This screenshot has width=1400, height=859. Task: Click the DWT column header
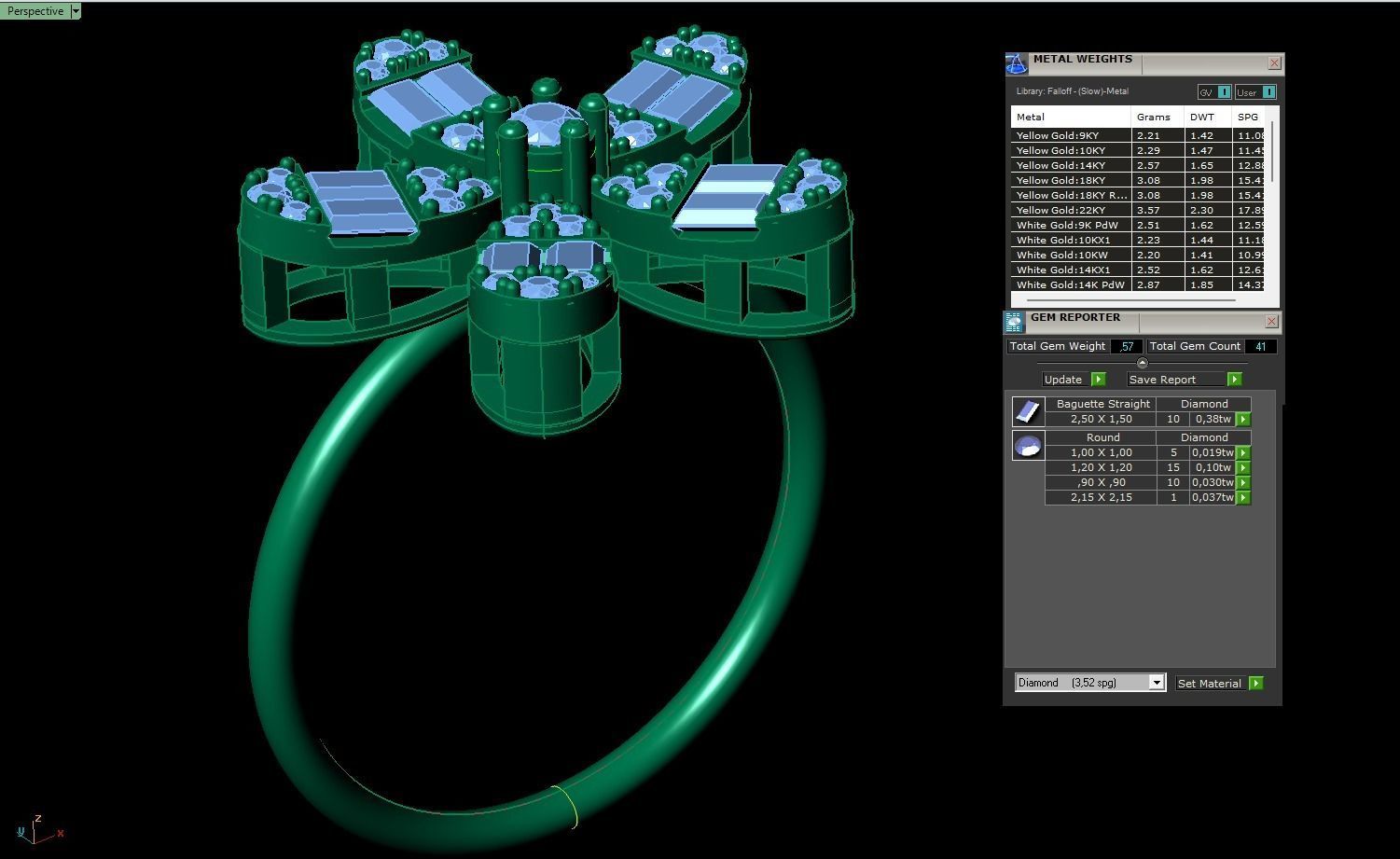(x=1208, y=117)
